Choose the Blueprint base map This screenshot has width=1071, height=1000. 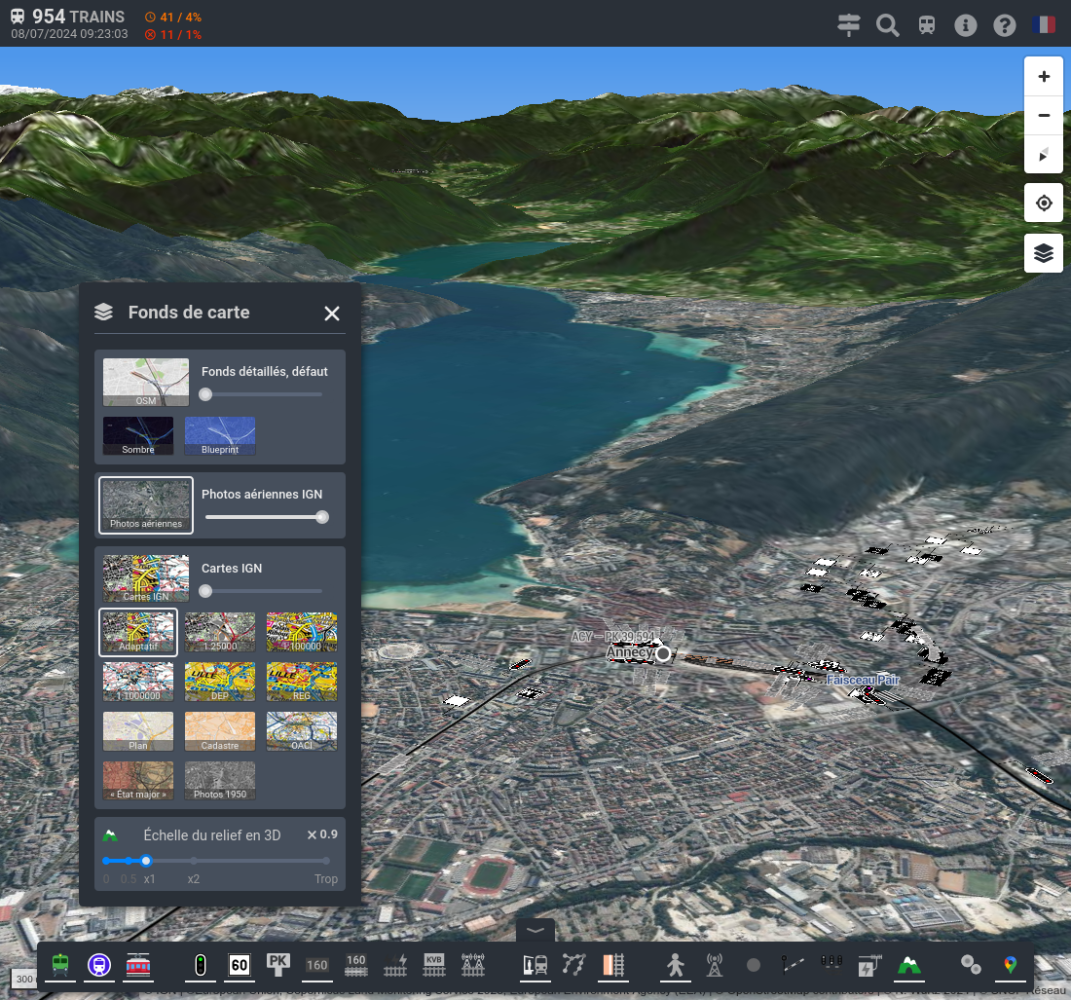tap(220, 436)
